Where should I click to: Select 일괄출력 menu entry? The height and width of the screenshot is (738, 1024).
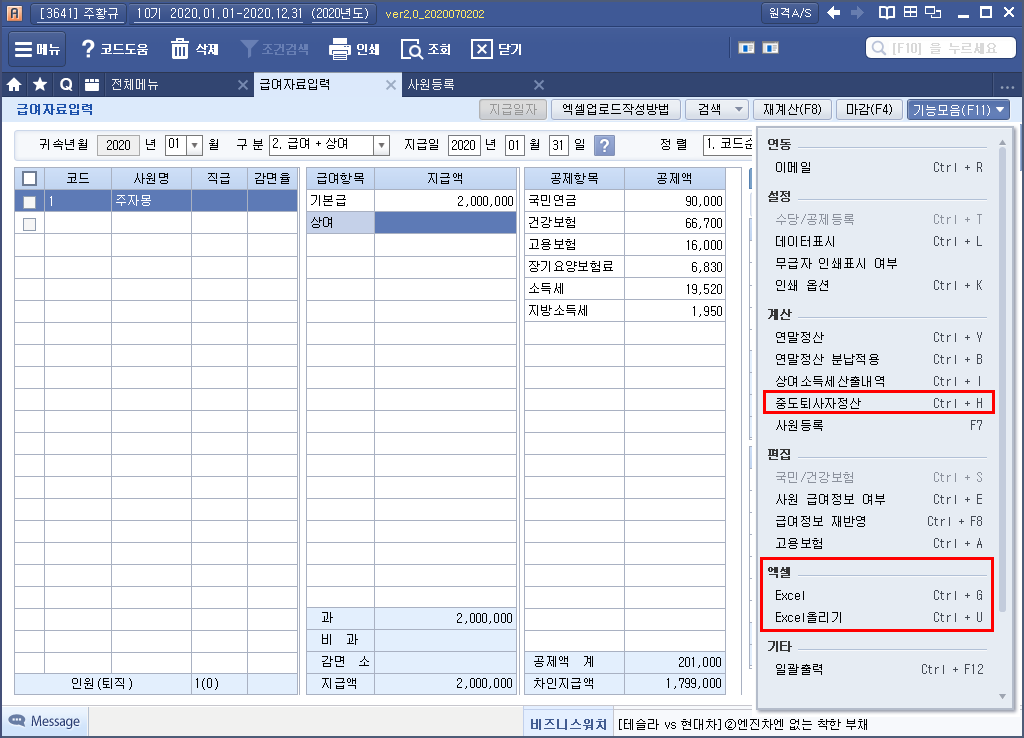click(x=879, y=669)
